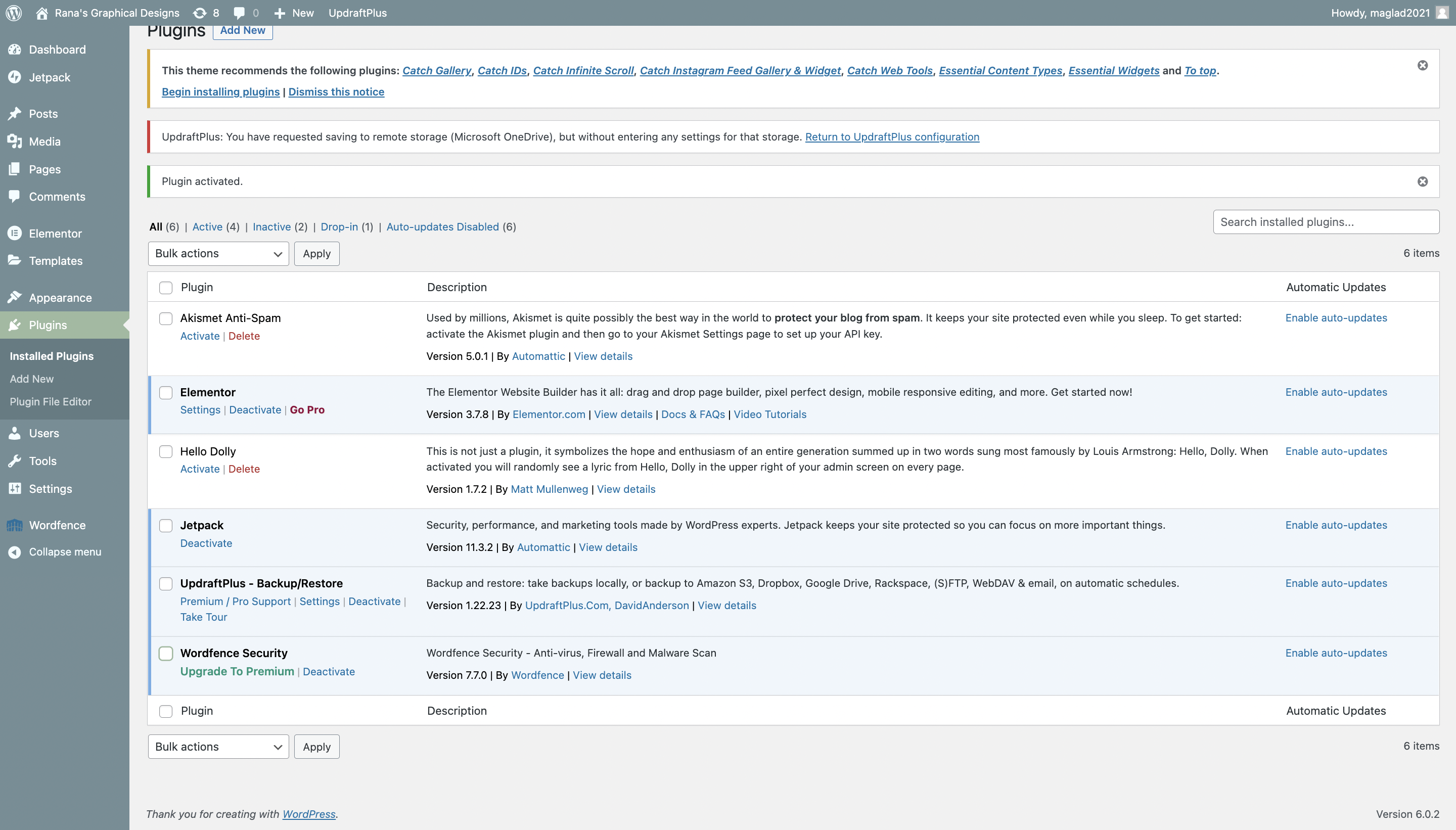Click the Pages icon in sidebar
Viewport: 1456px width, 830px height.
[x=15, y=169]
